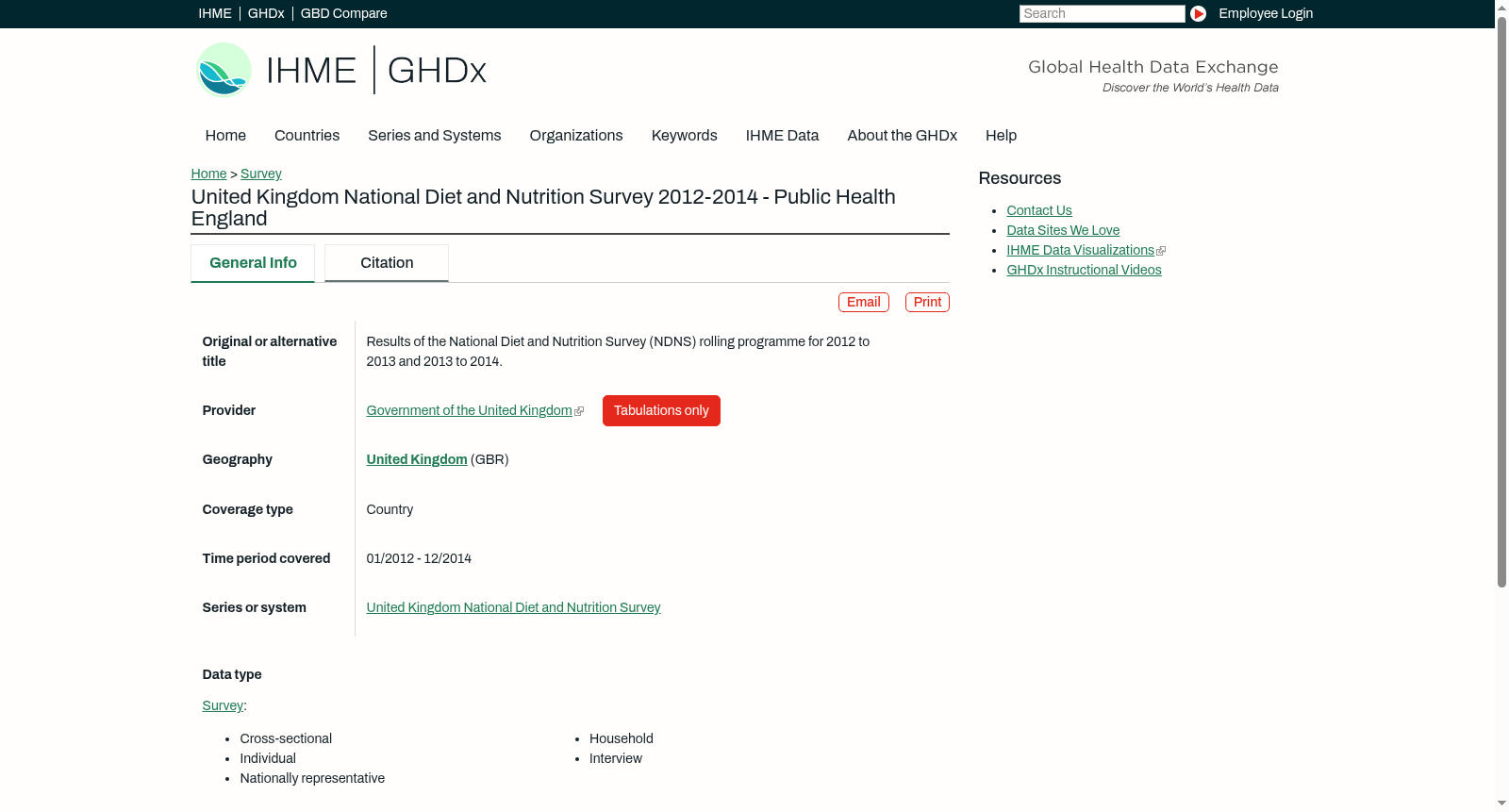This screenshot has width=1509, height=812.
Task: Open the General Info tab
Action: tap(253, 263)
